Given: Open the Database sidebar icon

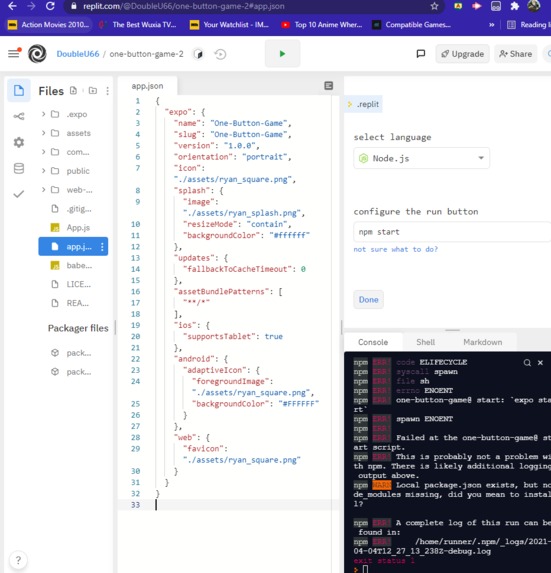Looking at the screenshot, I should pos(19,168).
